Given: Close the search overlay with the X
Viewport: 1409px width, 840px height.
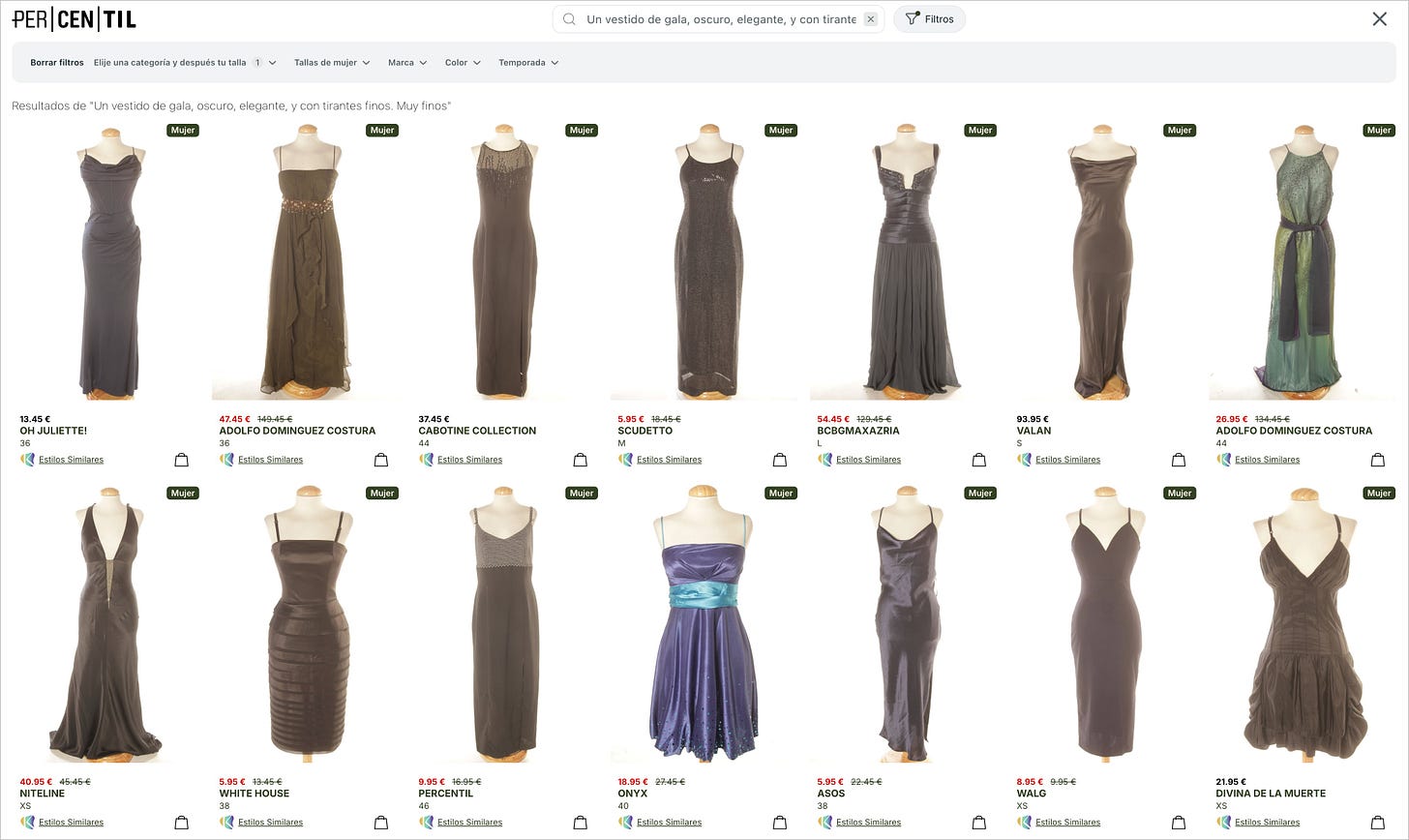Looking at the screenshot, I should [x=1379, y=19].
